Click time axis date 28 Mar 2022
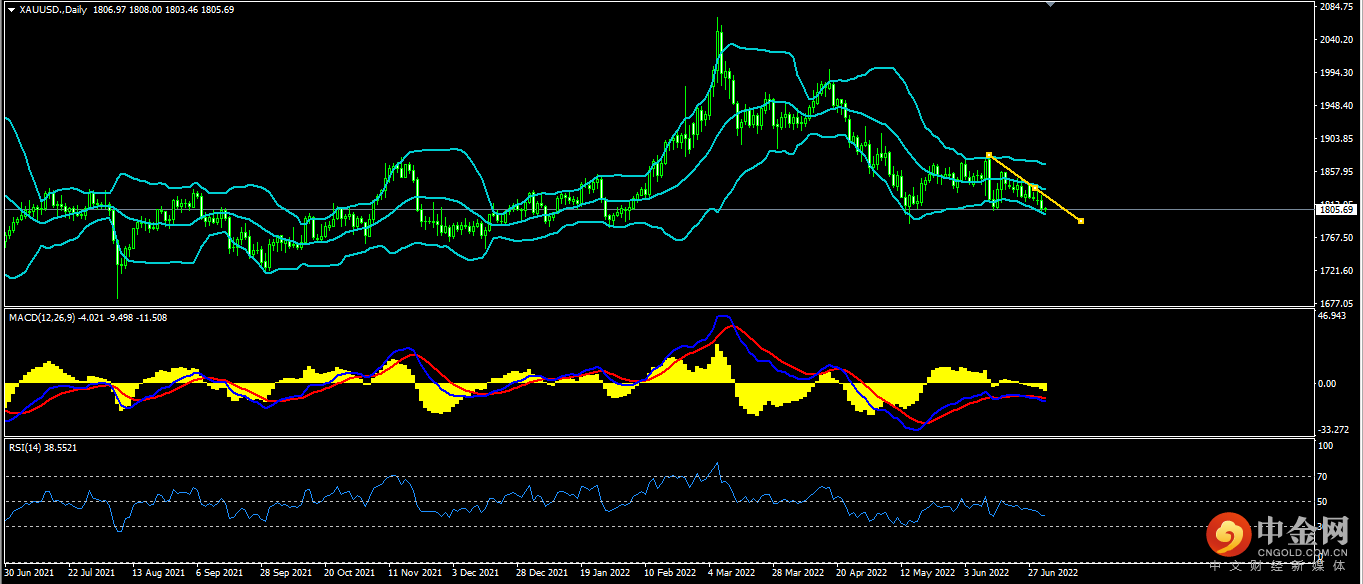Screen dimensions: 1363x584 point(798,574)
